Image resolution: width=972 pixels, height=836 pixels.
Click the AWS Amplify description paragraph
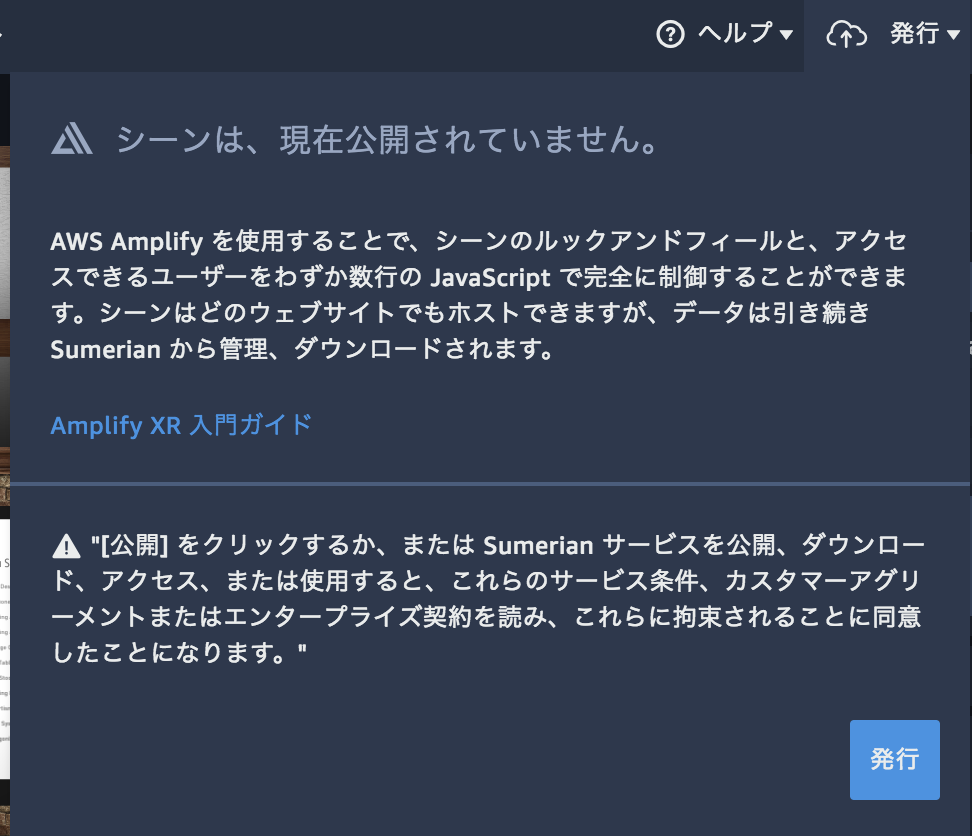tap(479, 295)
